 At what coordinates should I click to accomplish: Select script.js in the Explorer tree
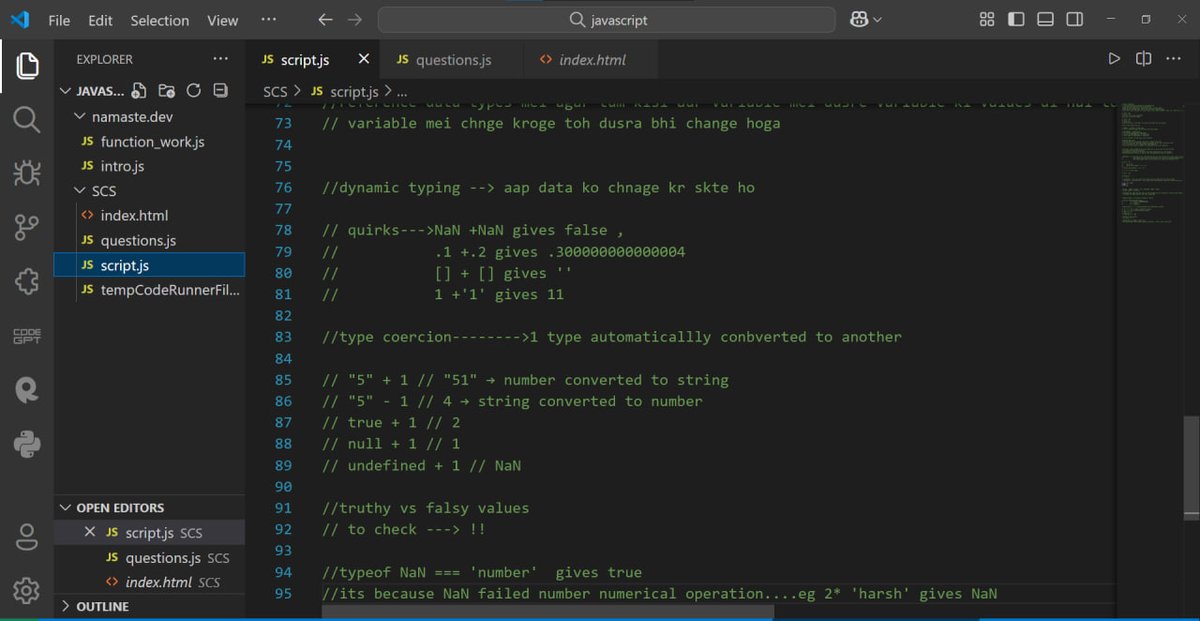(x=149, y=265)
